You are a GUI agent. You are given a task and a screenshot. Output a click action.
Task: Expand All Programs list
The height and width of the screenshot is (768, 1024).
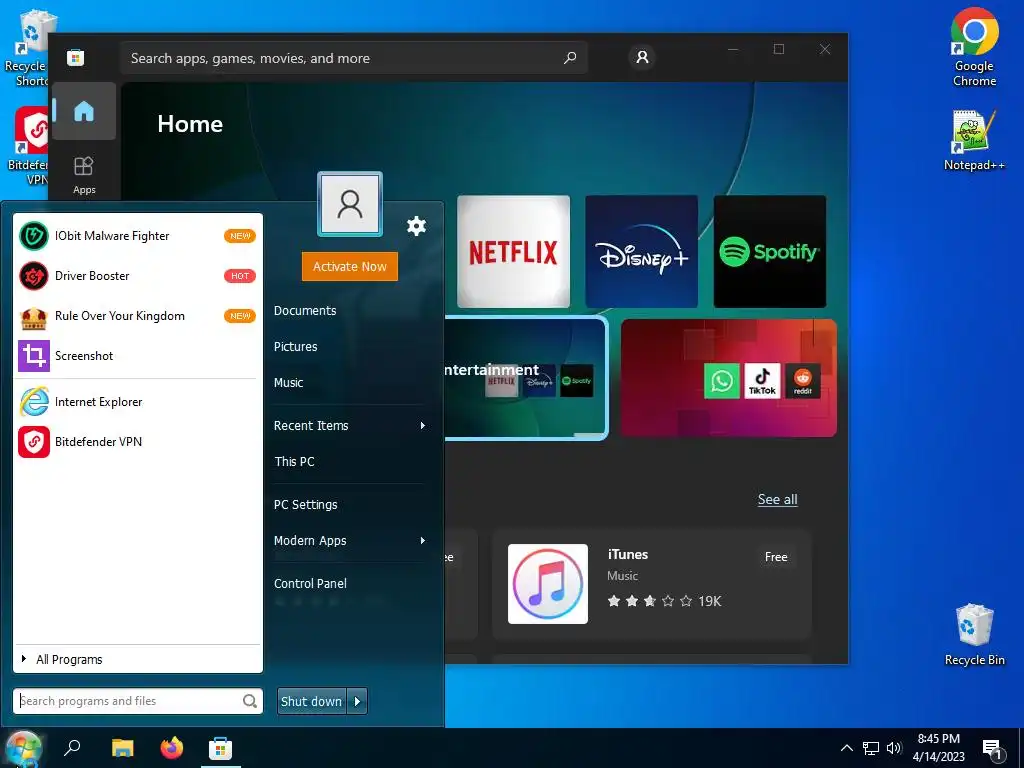click(138, 659)
